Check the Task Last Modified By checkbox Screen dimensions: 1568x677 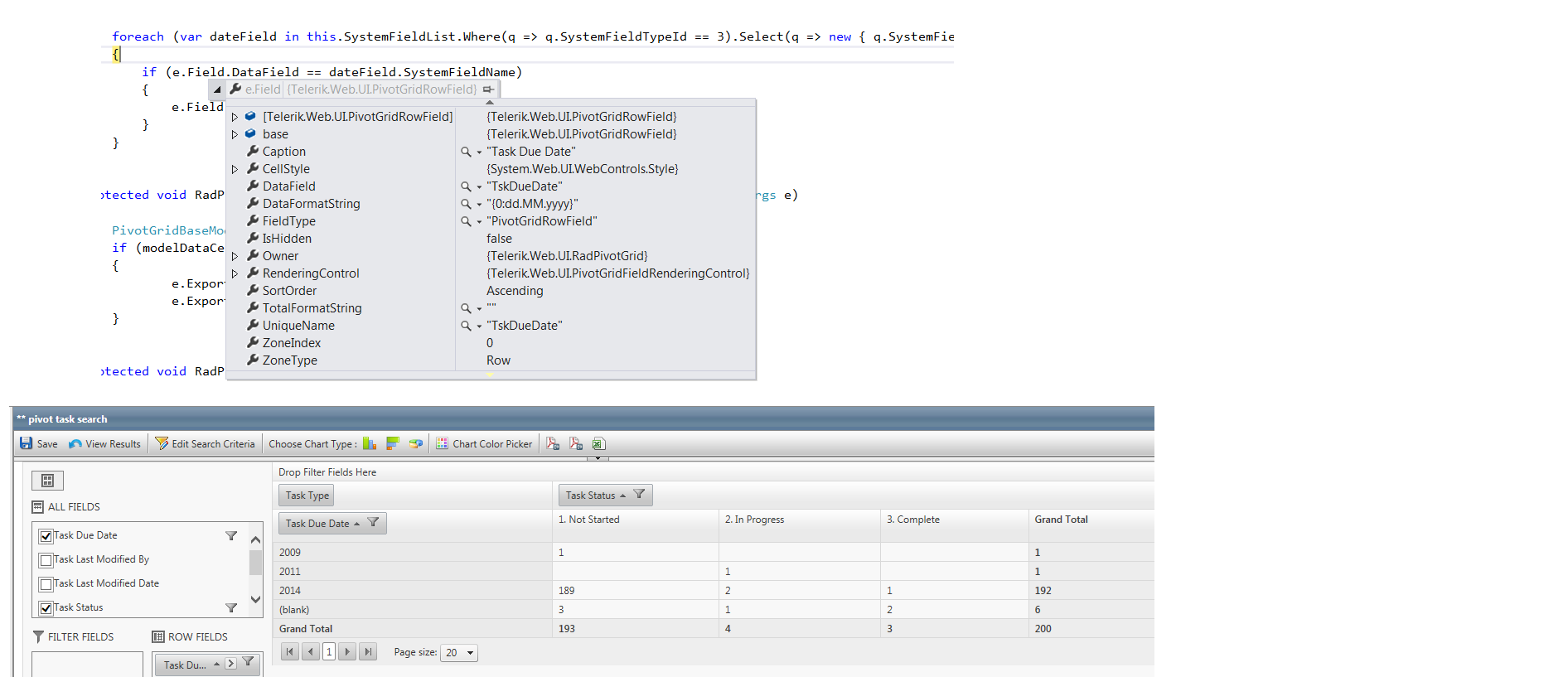tap(46, 560)
